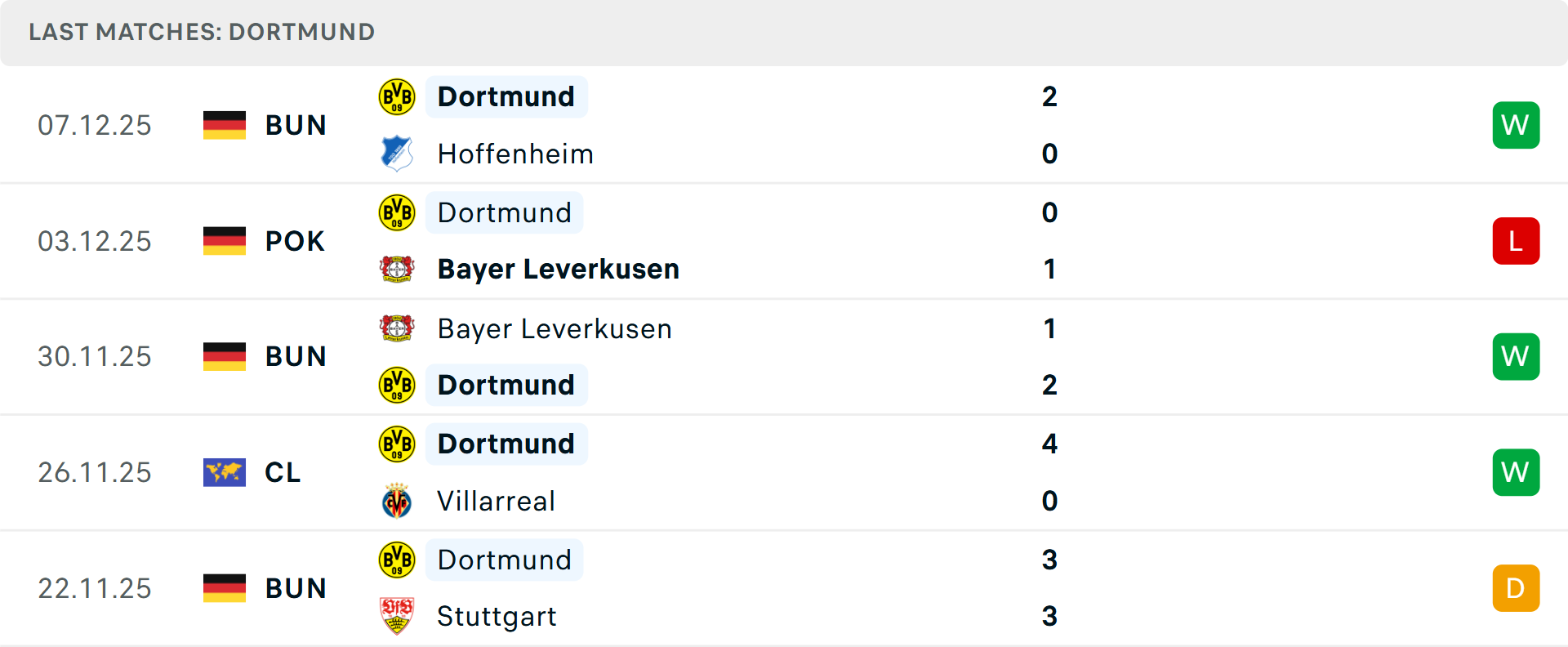Image resolution: width=1568 pixels, height=647 pixels.
Task: Click the 3-3 score of the Stuttgart match
Action: [1050, 587]
